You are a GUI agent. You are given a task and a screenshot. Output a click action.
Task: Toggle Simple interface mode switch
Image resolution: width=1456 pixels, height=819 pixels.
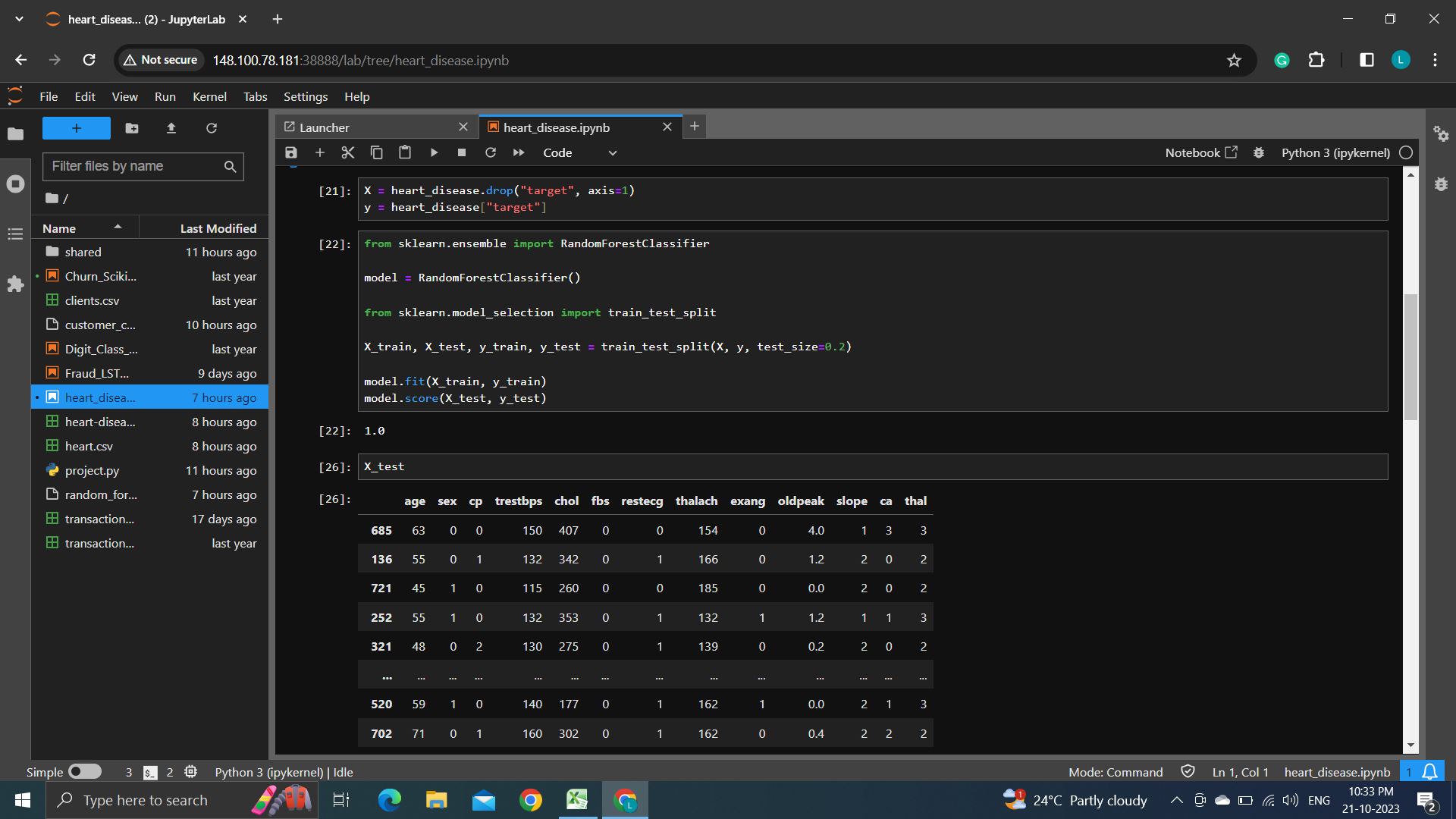(x=85, y=772)
